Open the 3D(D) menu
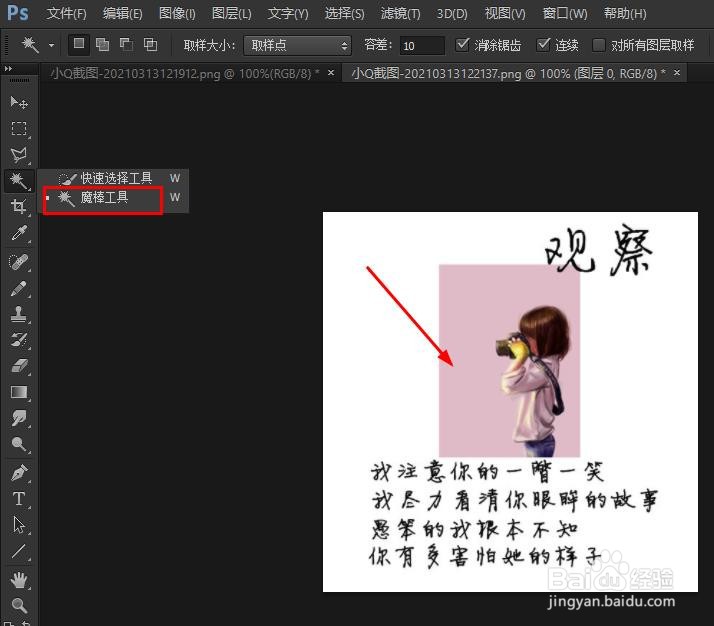The image size is (714, 626). pos(452,13)
